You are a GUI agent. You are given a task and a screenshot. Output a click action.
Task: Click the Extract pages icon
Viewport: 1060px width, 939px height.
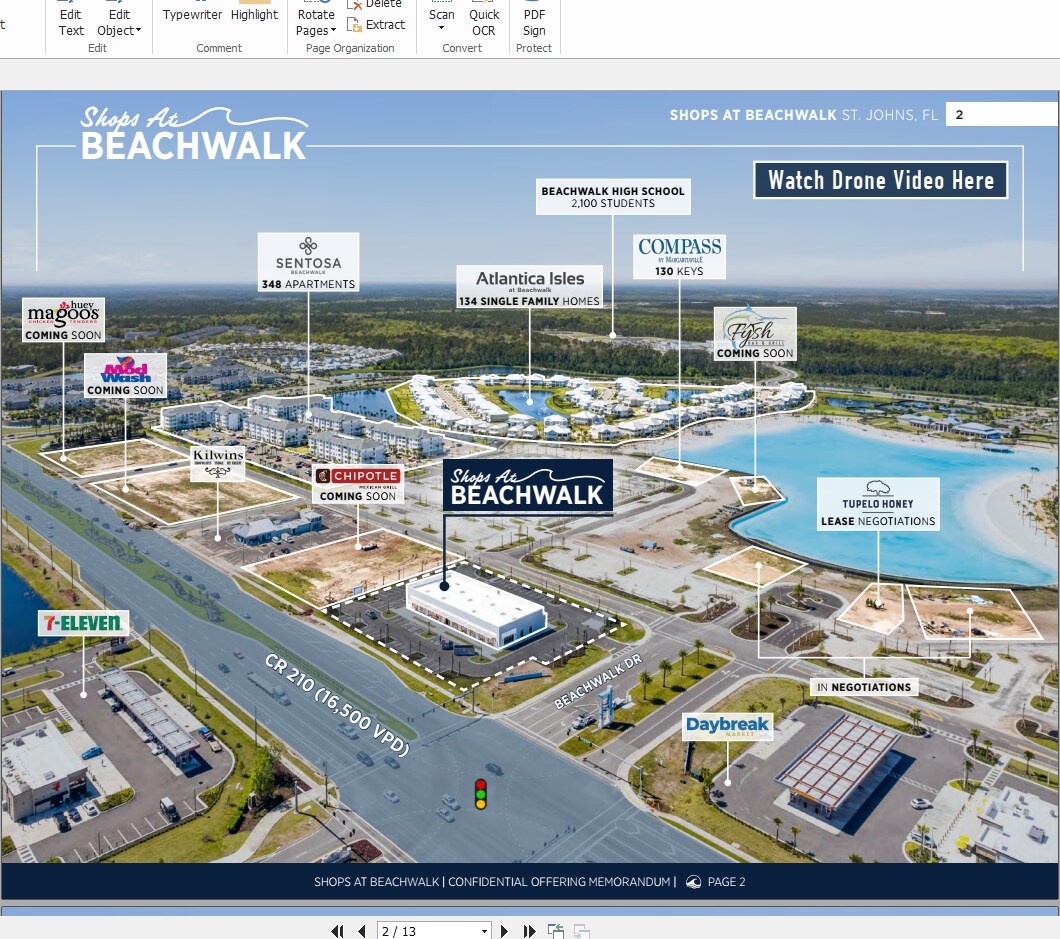click(x=377, y=25)
